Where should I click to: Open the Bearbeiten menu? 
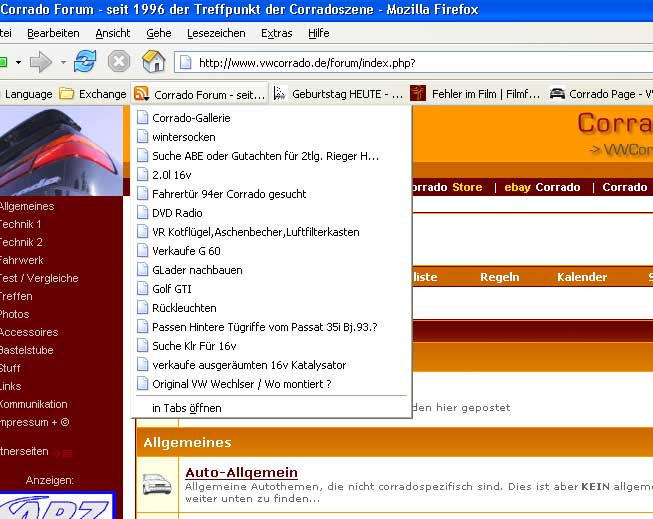tap(53, 33)
